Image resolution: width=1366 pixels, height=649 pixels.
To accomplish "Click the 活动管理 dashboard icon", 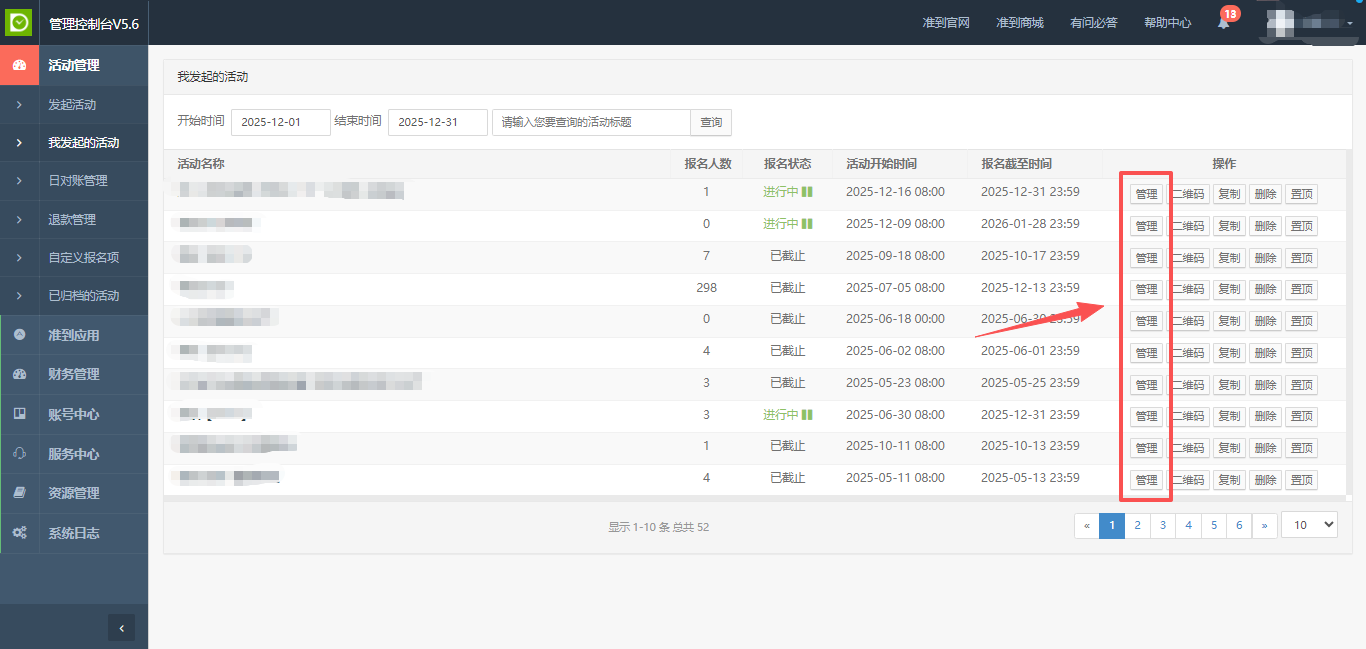I will coord(19,65).
